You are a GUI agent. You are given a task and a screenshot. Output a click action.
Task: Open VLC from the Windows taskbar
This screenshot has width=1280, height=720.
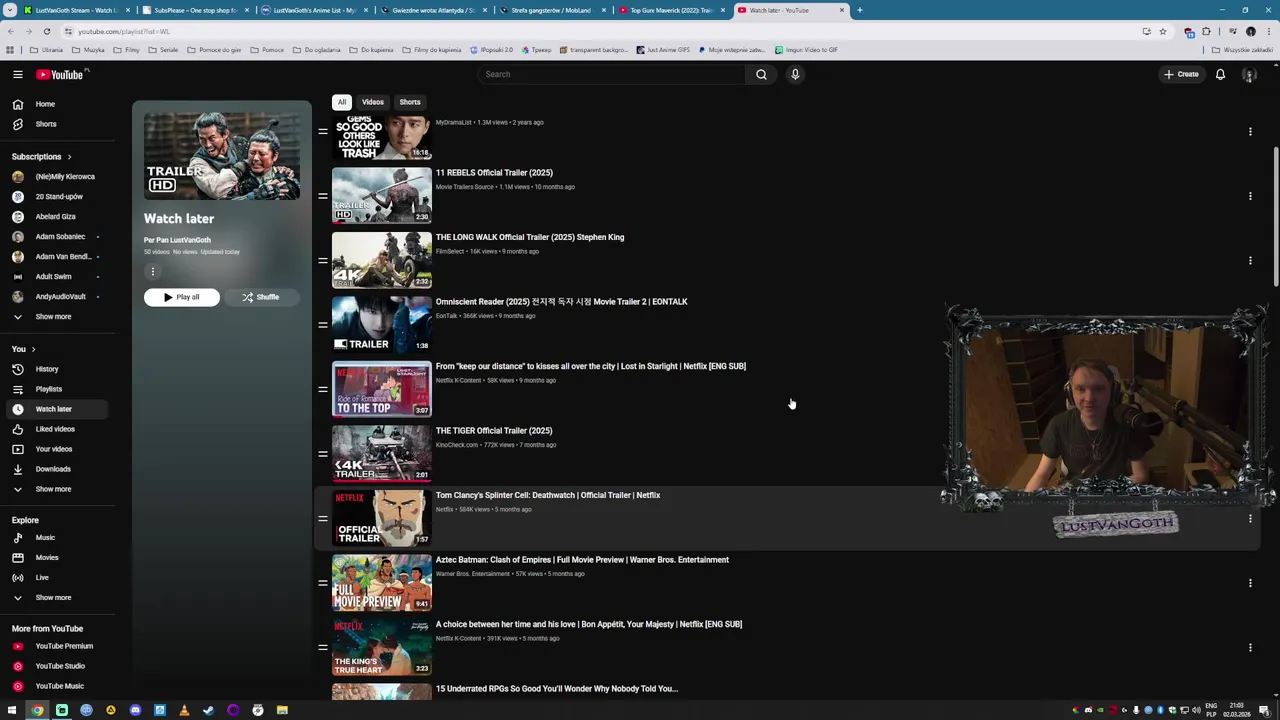[x=184, y=710]
